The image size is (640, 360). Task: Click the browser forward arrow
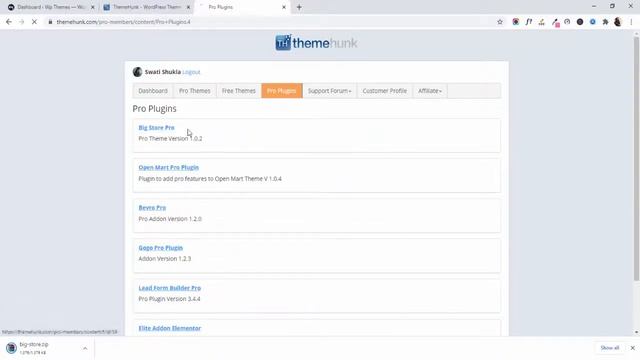[22, 22]
